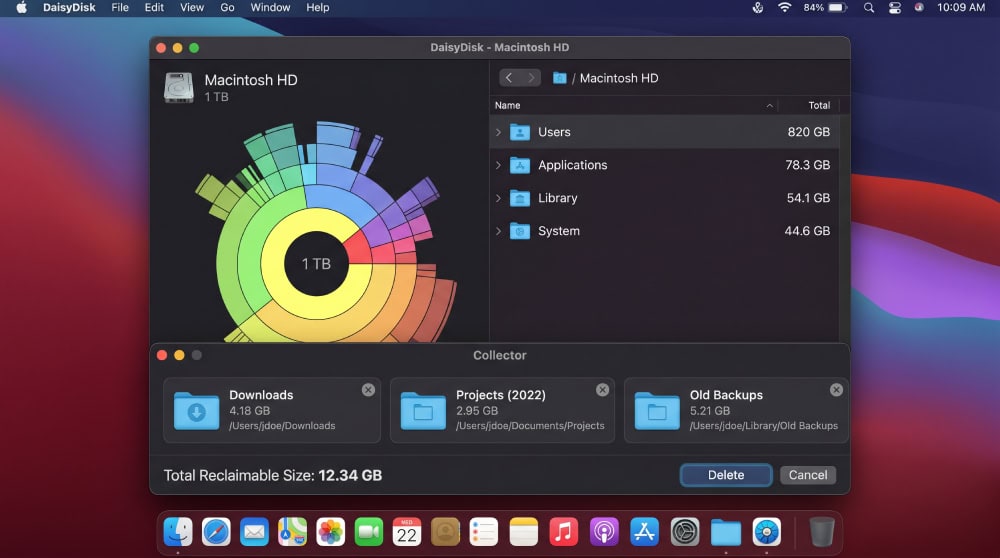Open Reminders from the Dock
Image resolution: width=1000 pixels, height=558 pixels.
tap(483, 531)
